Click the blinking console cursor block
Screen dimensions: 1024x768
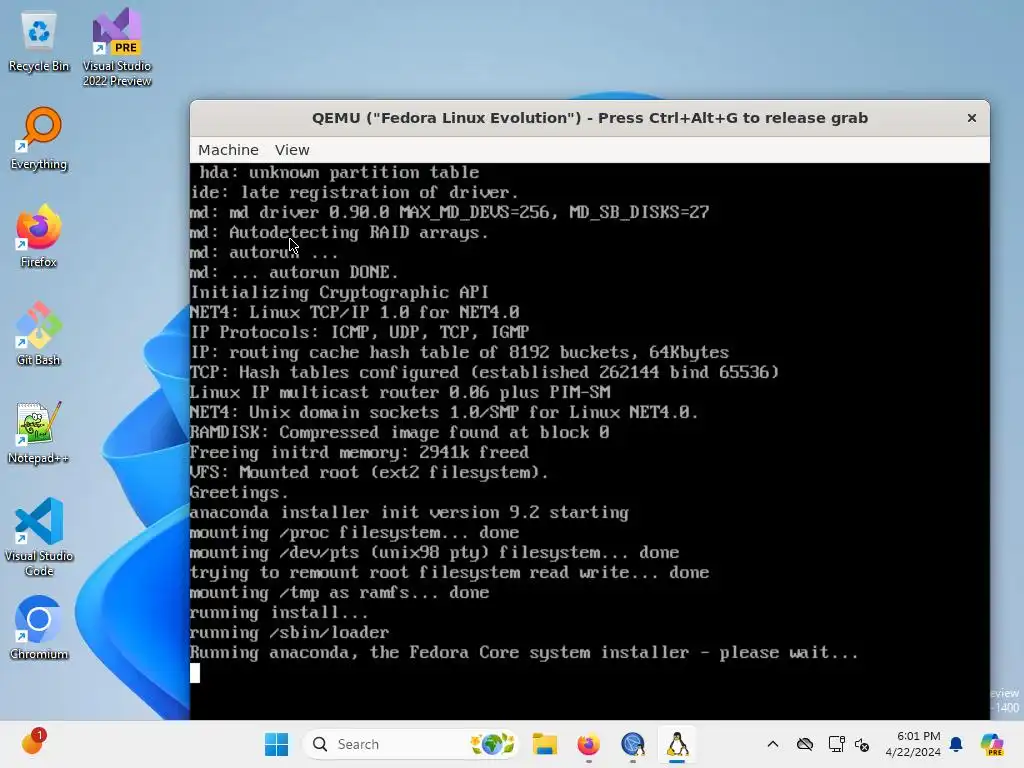pyautogui.click(x=195, y=673)
